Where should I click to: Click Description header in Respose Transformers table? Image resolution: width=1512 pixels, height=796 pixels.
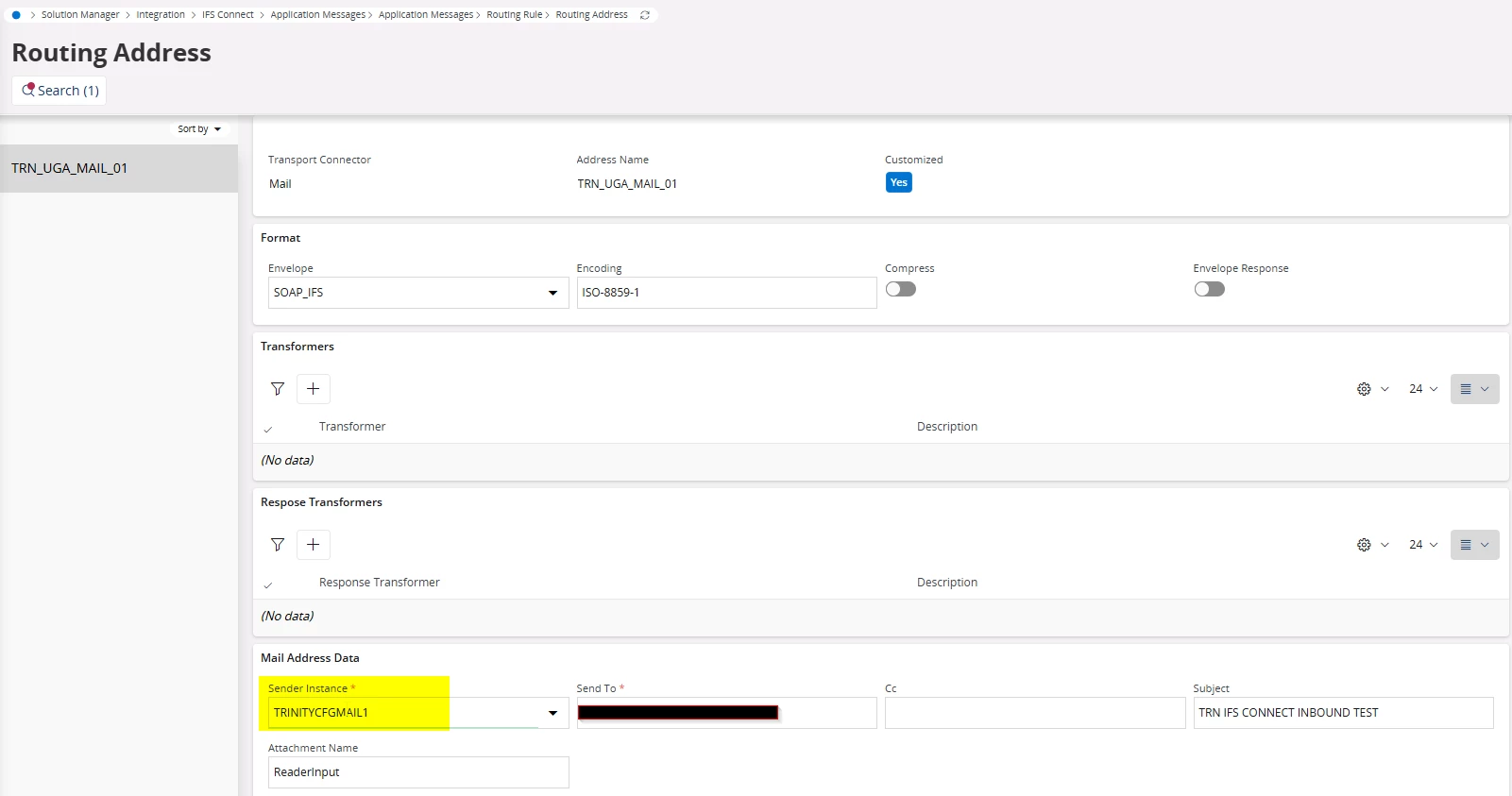coord(947,583)
